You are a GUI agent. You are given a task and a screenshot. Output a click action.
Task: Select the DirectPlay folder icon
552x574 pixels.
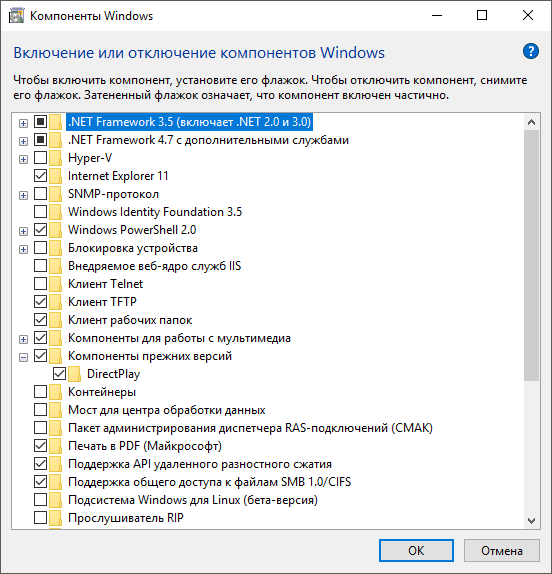(x=74, y=374)
